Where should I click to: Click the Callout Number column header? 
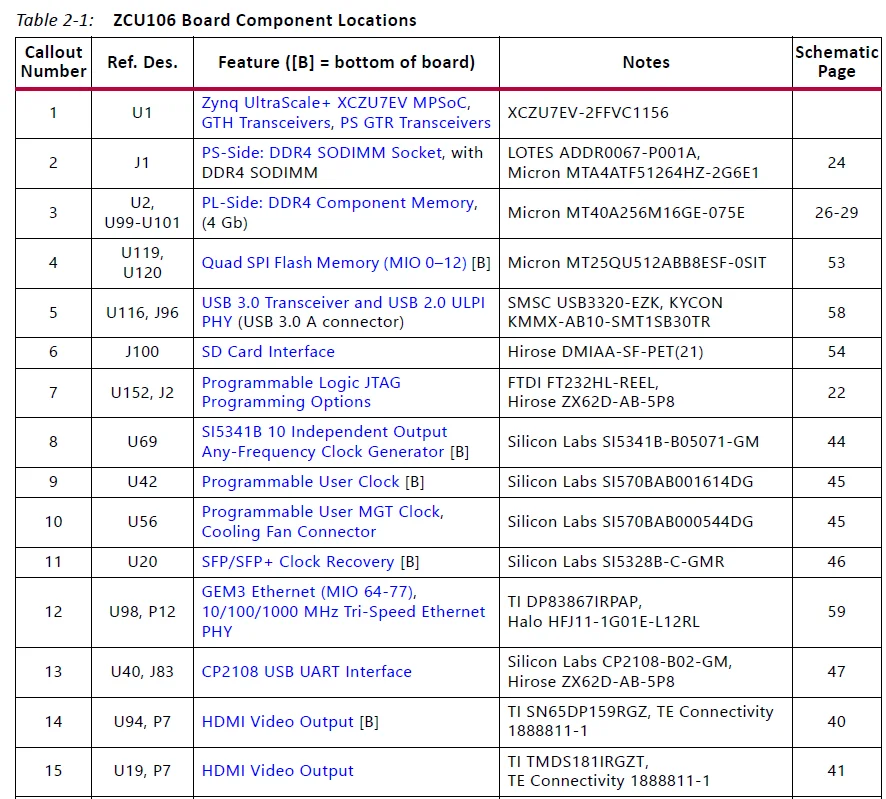[54, 62]
